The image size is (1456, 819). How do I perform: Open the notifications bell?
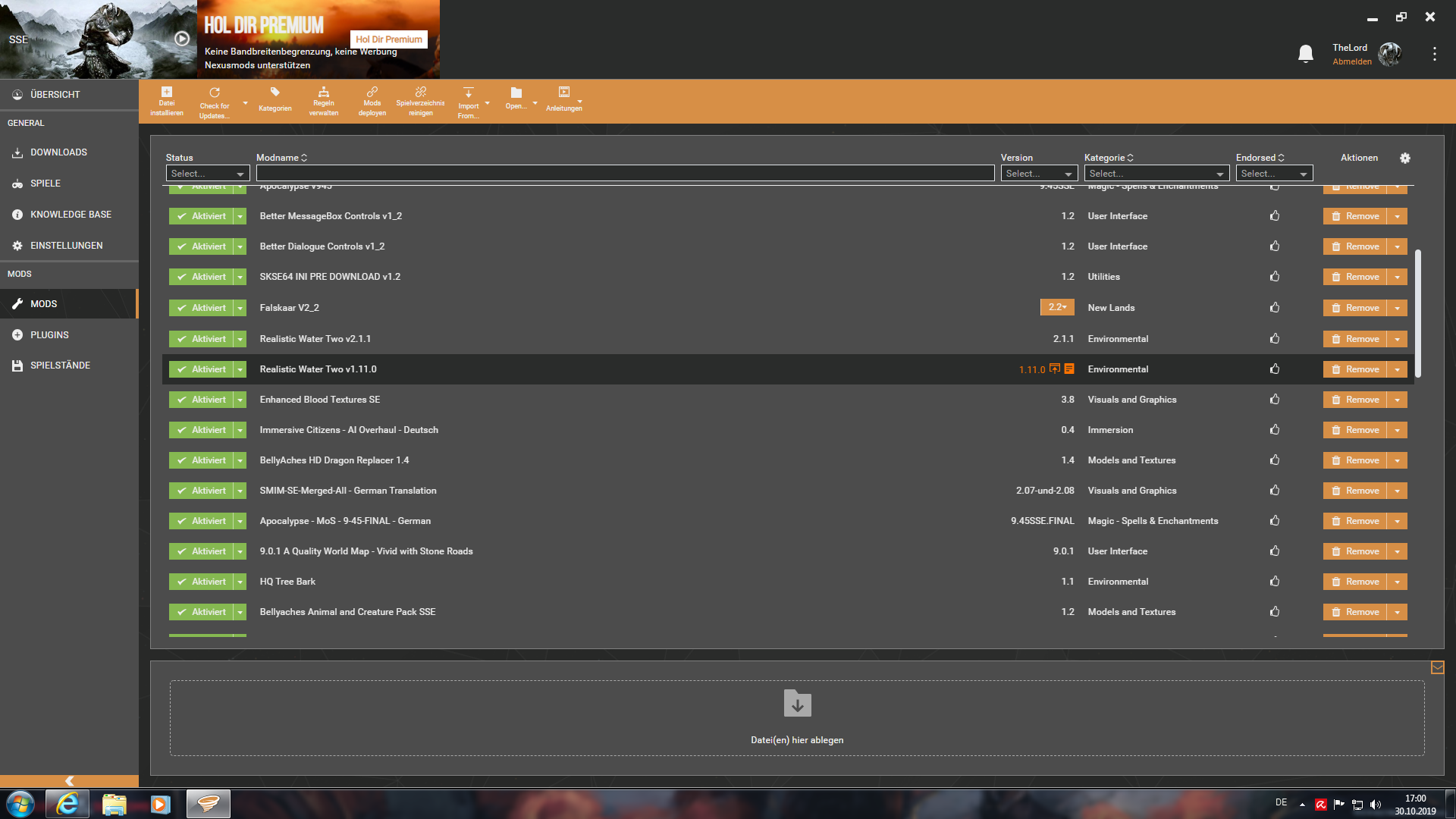point(1305,54)
